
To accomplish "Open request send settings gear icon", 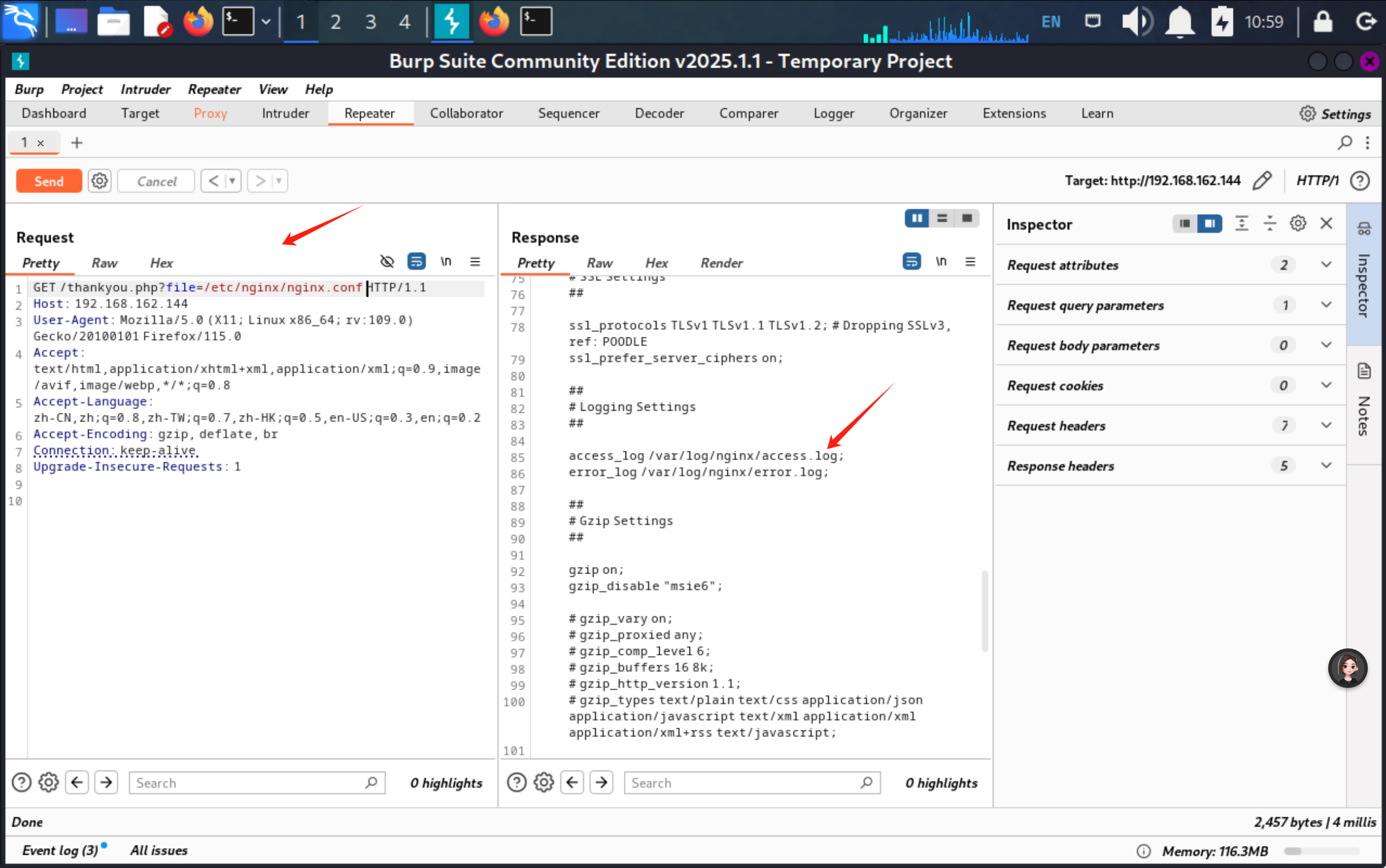I will click(x=99, y=182).
